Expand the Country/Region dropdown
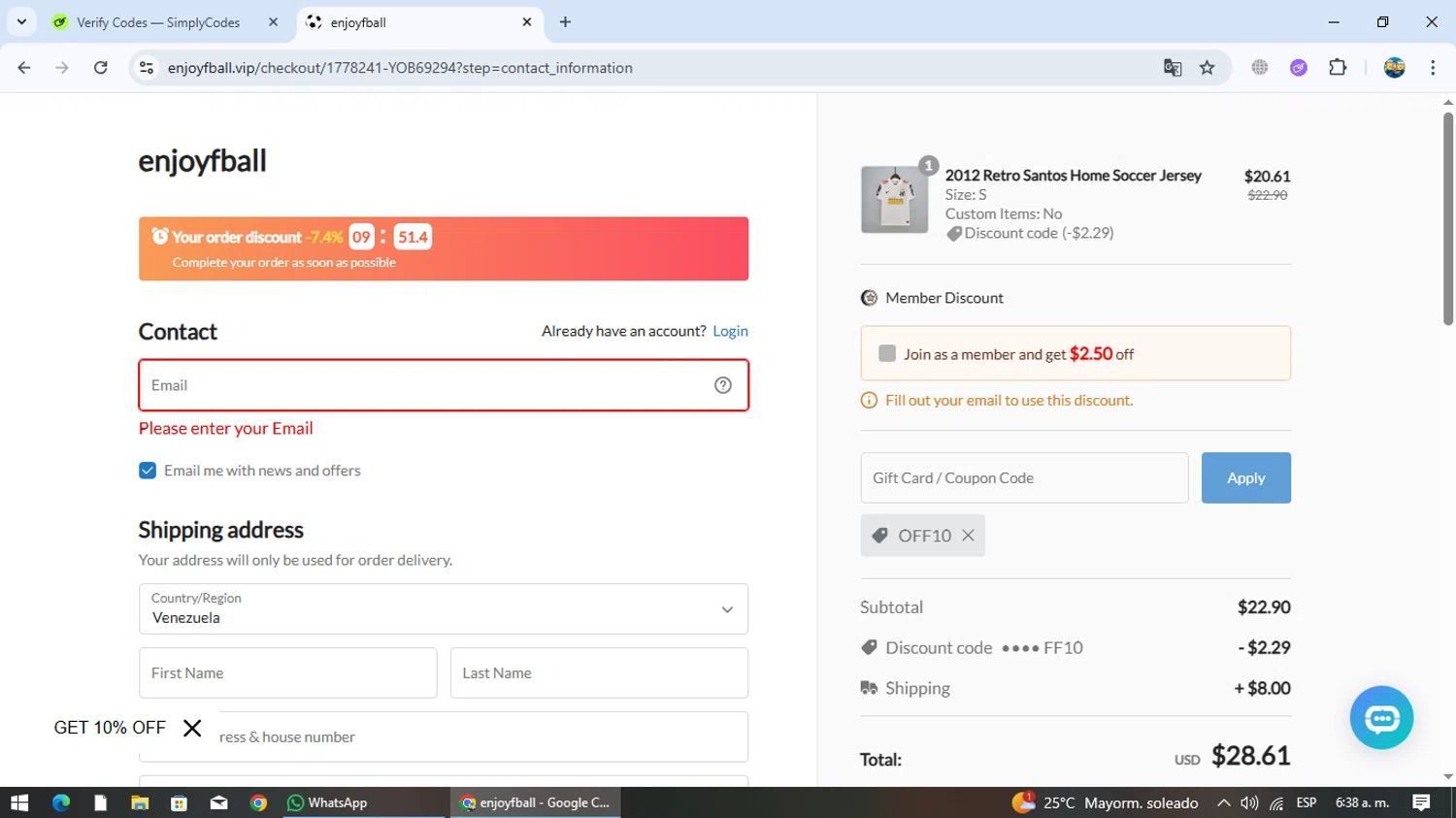Viewport: 1456px width, 818px height. coord(444,609)
